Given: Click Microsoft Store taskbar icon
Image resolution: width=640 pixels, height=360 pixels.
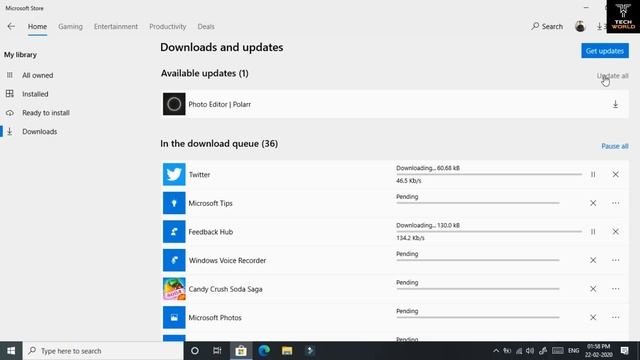Looking at the screenshot, I should click(241, 351).
